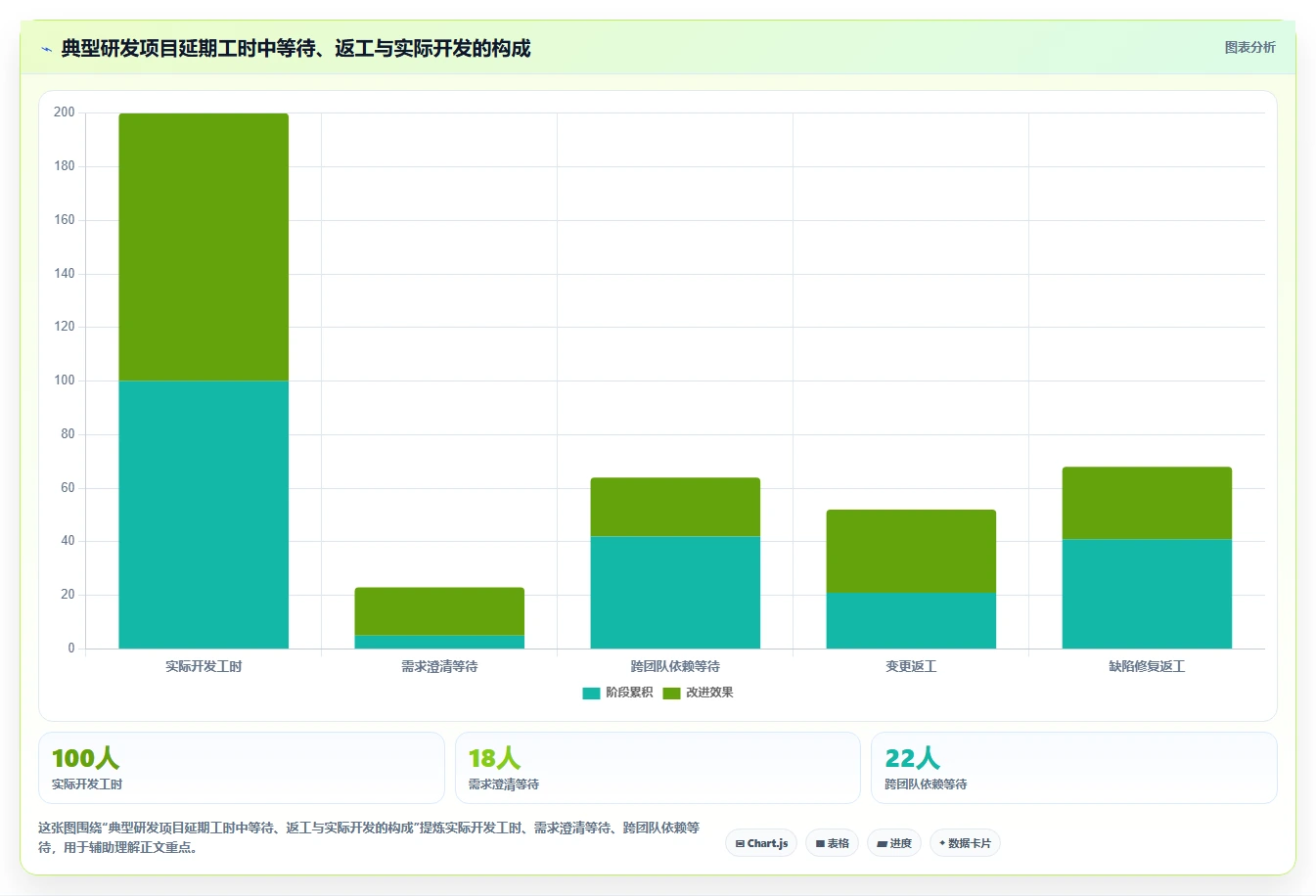Select the green segment of the 需求澄清等待 bar

pos(439,611)
